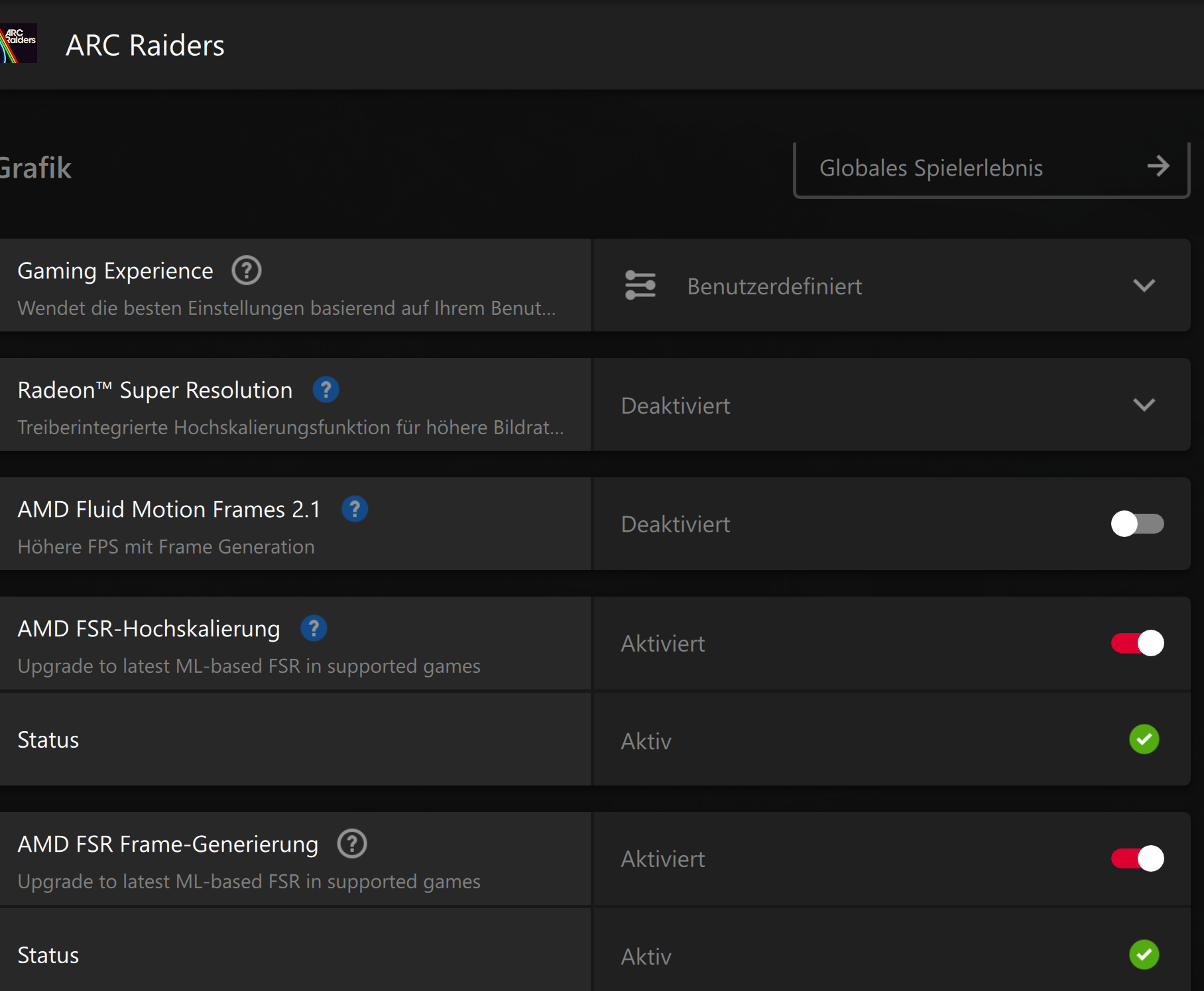Screen dimensions: 1204x991
Task: Click the ARC Raiders game icon
Action: click(x=19, y=43)
